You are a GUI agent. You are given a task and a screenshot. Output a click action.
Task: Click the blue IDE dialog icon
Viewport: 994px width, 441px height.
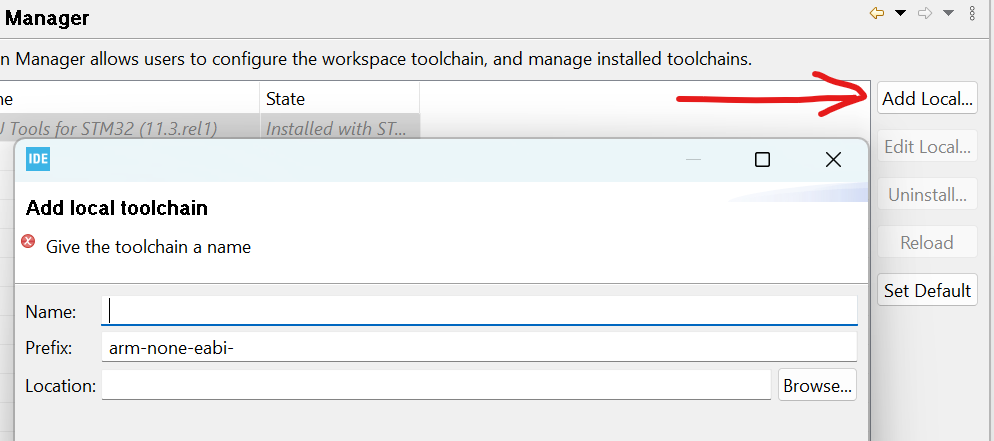coord(38,159)
